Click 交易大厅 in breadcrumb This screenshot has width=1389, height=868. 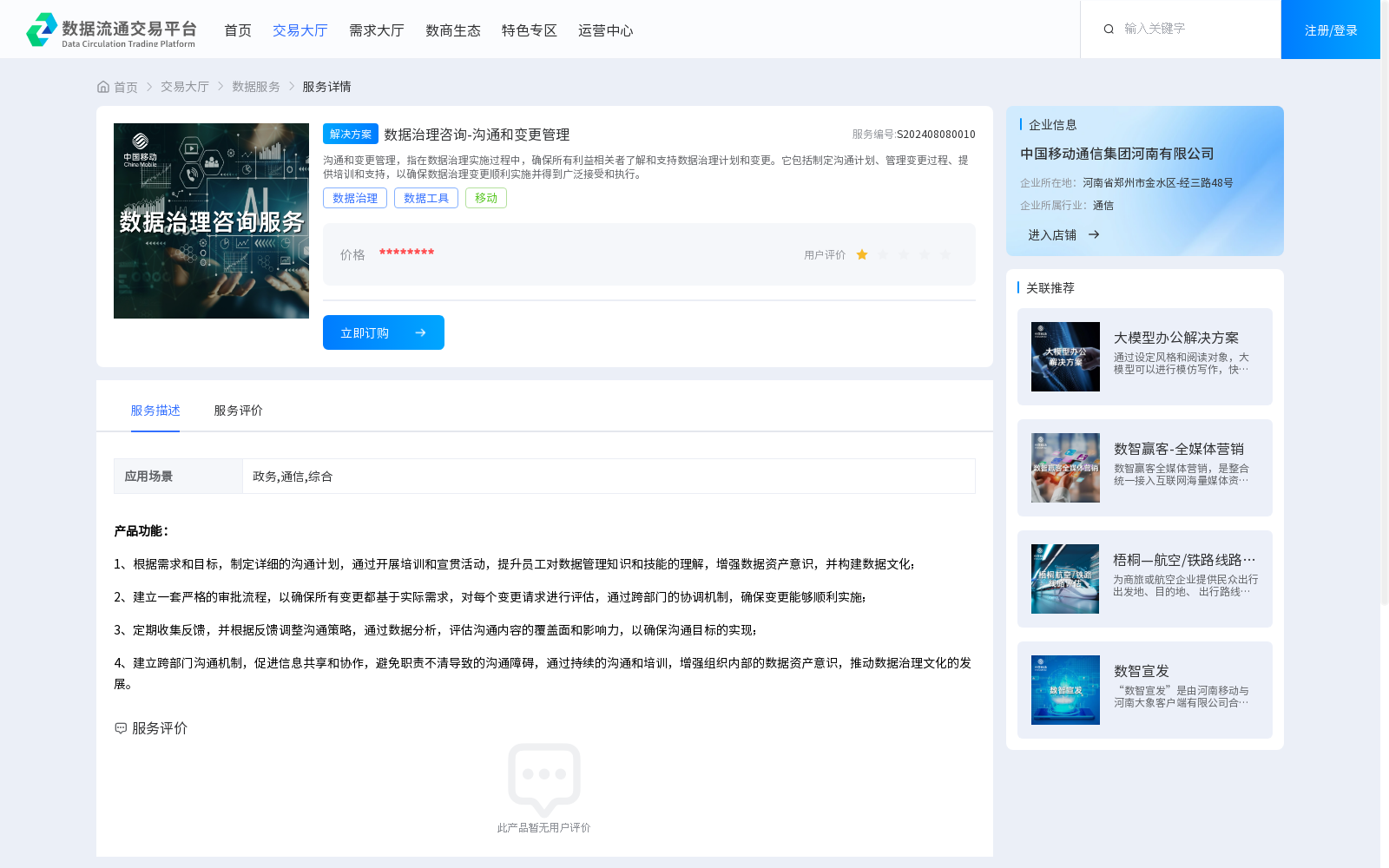[185, 87]
